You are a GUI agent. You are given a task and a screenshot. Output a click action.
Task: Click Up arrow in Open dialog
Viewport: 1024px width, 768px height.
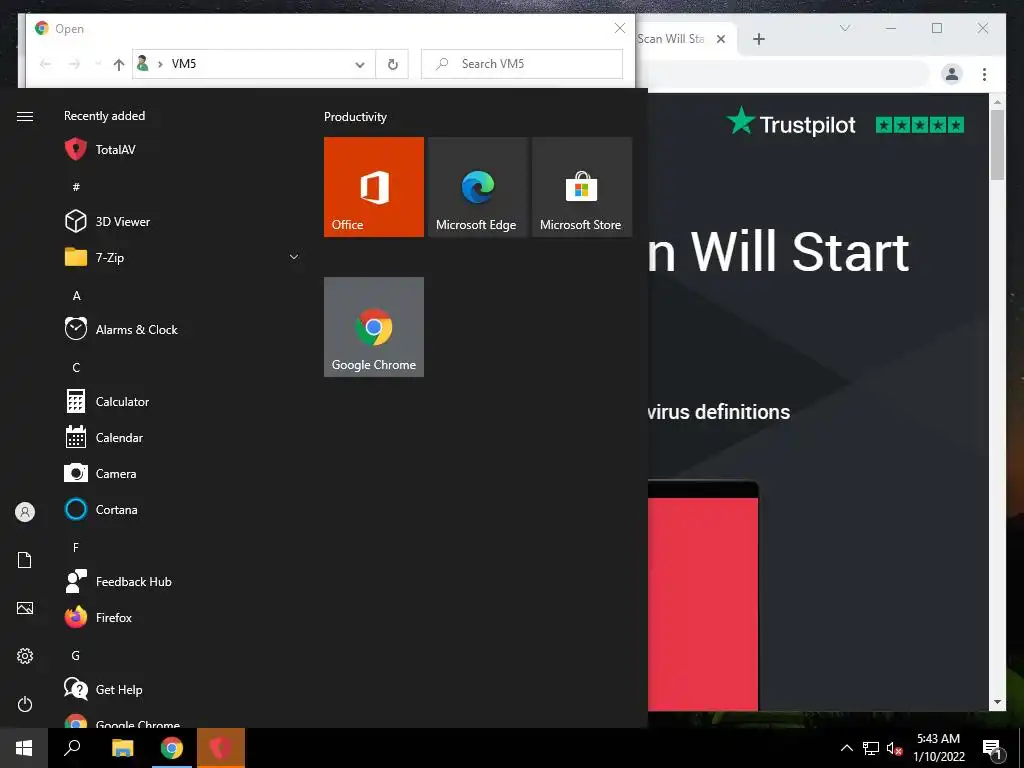tap(118, 64)
